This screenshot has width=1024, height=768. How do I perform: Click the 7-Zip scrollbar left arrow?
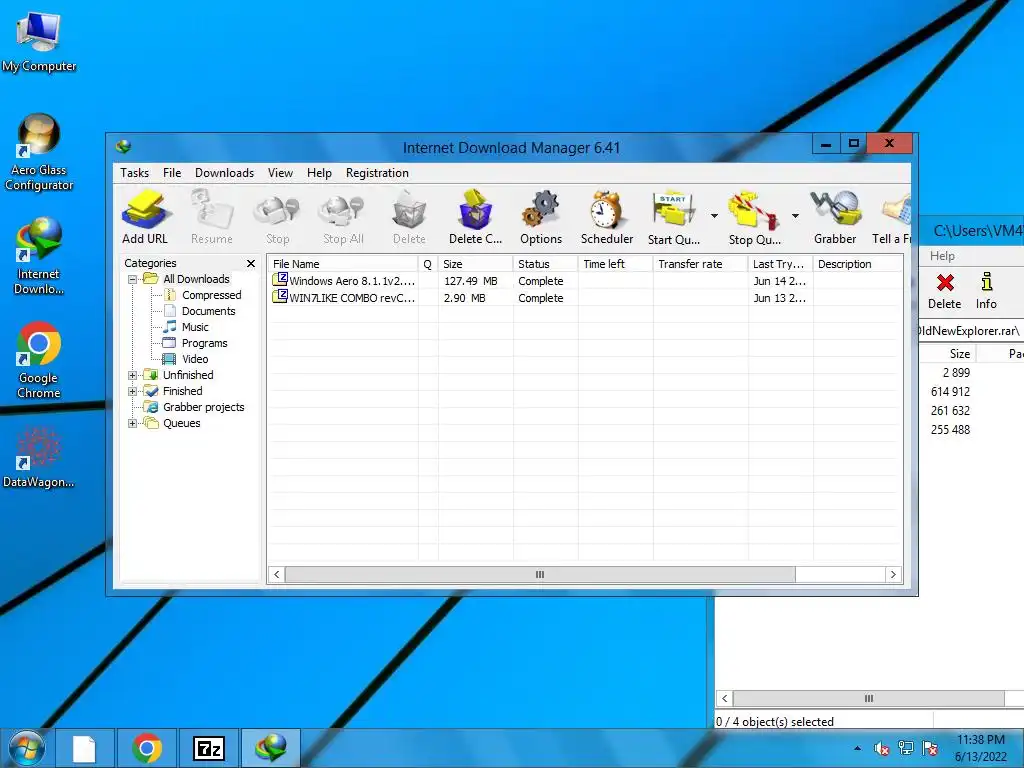click(724, 698)
